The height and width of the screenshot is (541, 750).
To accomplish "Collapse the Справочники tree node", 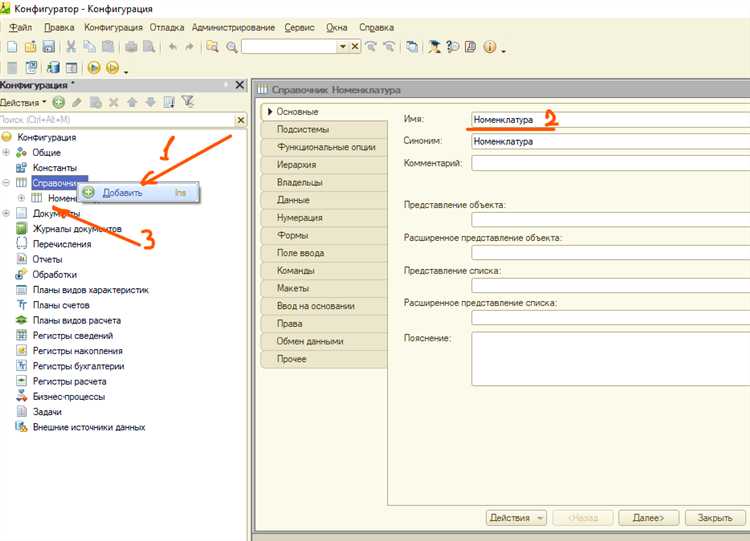I will click(x=6, y=183).
